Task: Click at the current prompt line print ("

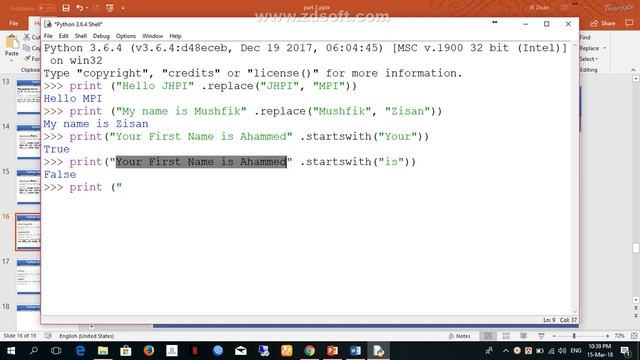Action: coord(83,187)
